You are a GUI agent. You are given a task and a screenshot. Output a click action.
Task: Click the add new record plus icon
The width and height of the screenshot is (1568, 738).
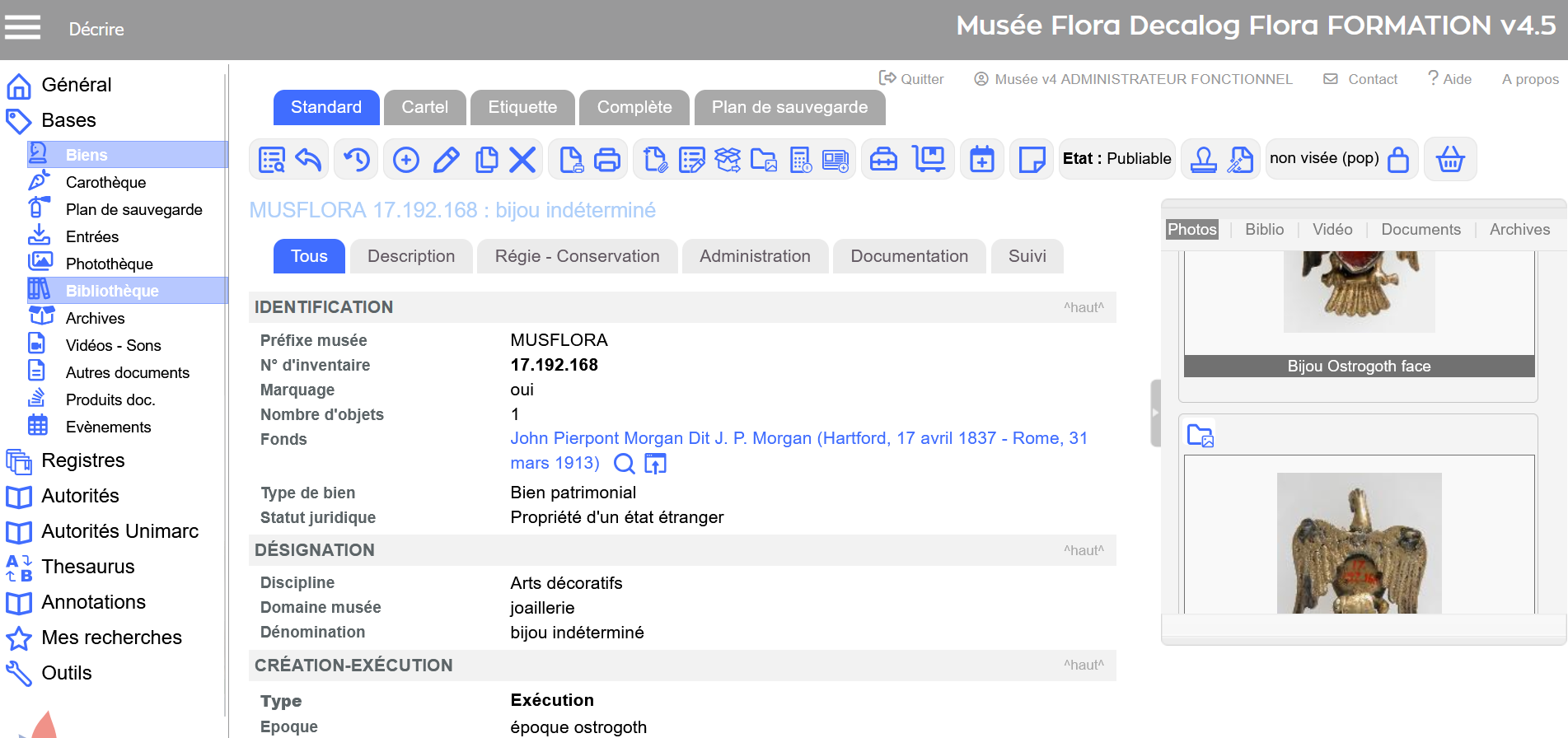[x=405, y=159]
